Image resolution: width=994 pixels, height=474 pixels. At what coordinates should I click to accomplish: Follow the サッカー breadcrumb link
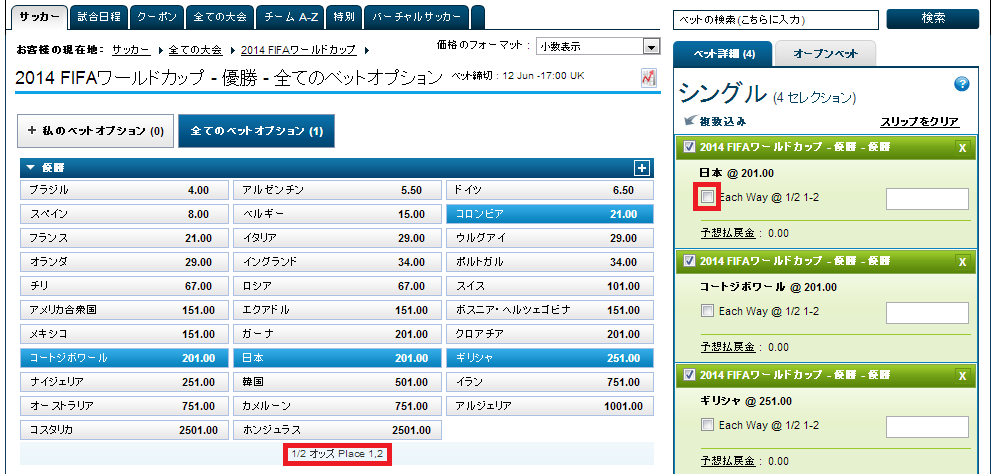tap(131, 49)
